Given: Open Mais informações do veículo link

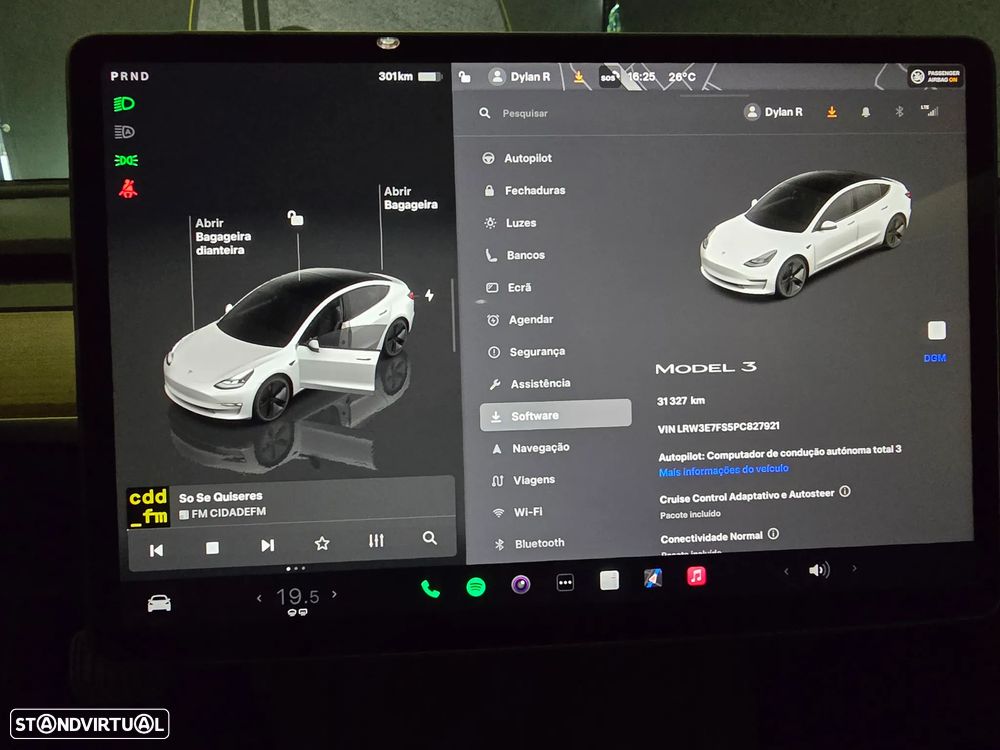Looking at the screenshot, I should pos(723,471).
